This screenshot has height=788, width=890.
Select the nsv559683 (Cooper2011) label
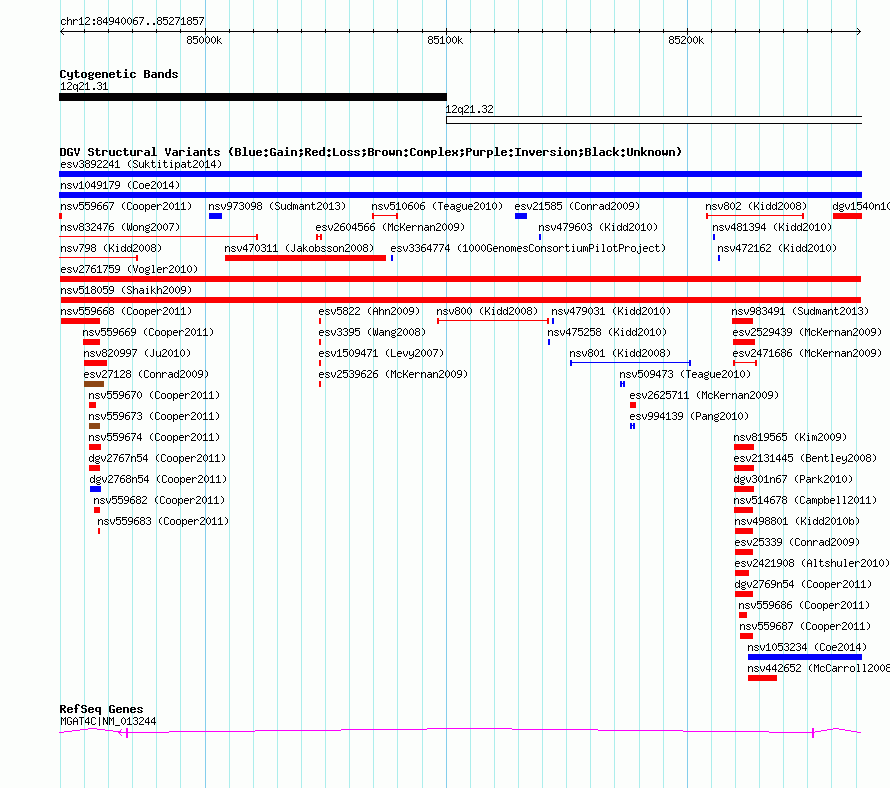[163, 521]
